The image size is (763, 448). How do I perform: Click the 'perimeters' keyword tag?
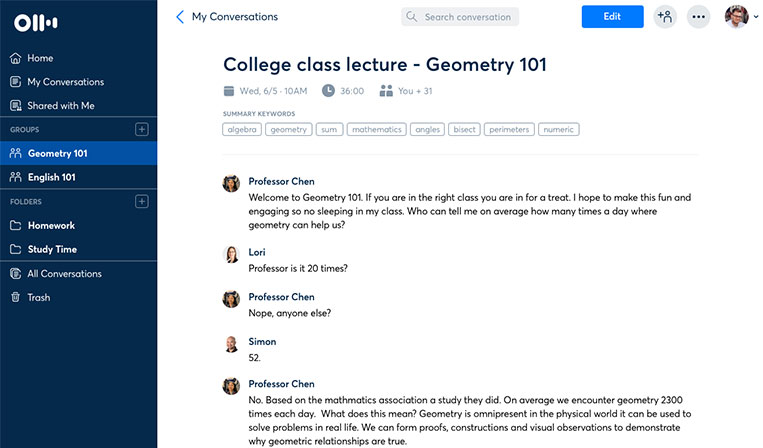509,129
